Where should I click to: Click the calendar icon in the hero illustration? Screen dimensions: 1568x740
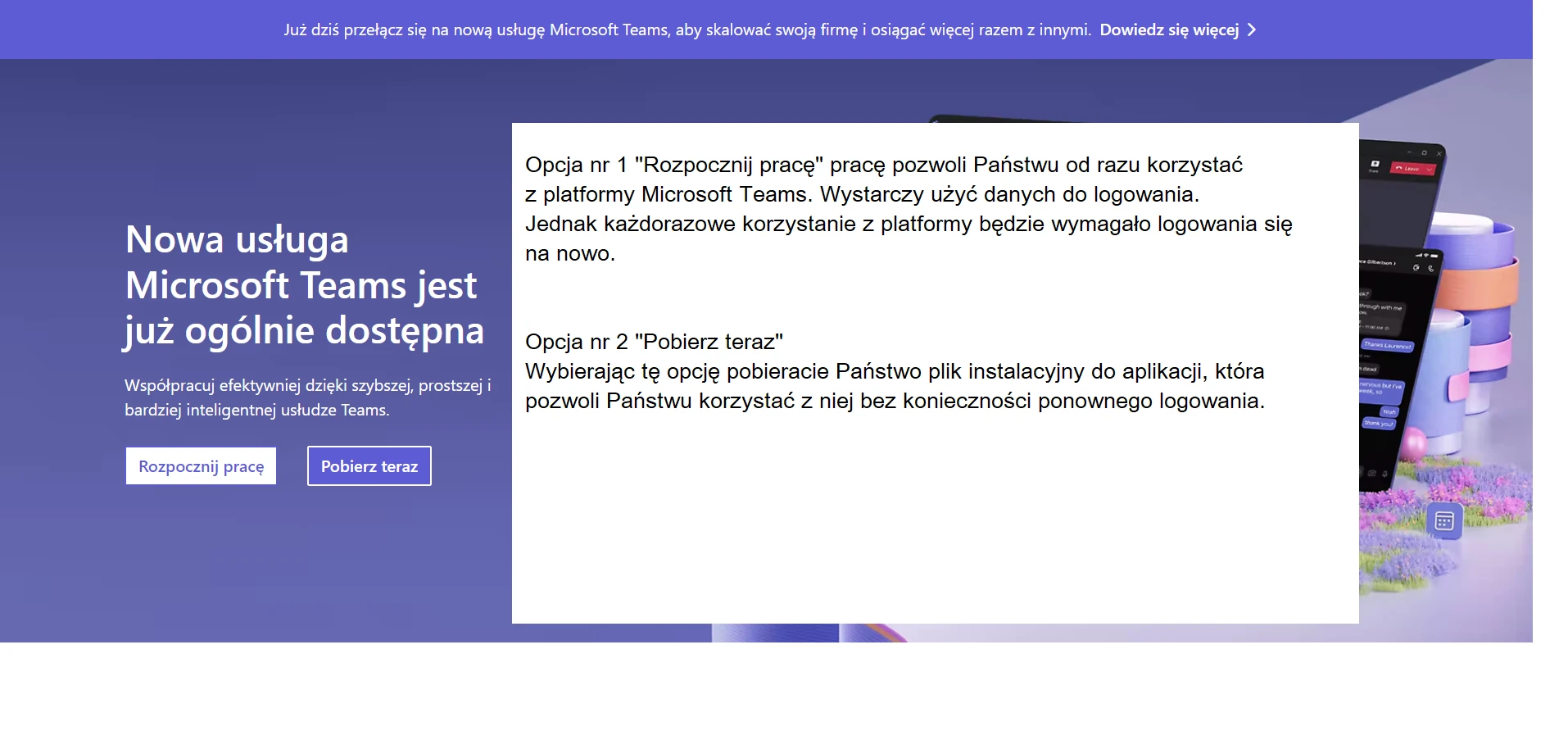1444,520
